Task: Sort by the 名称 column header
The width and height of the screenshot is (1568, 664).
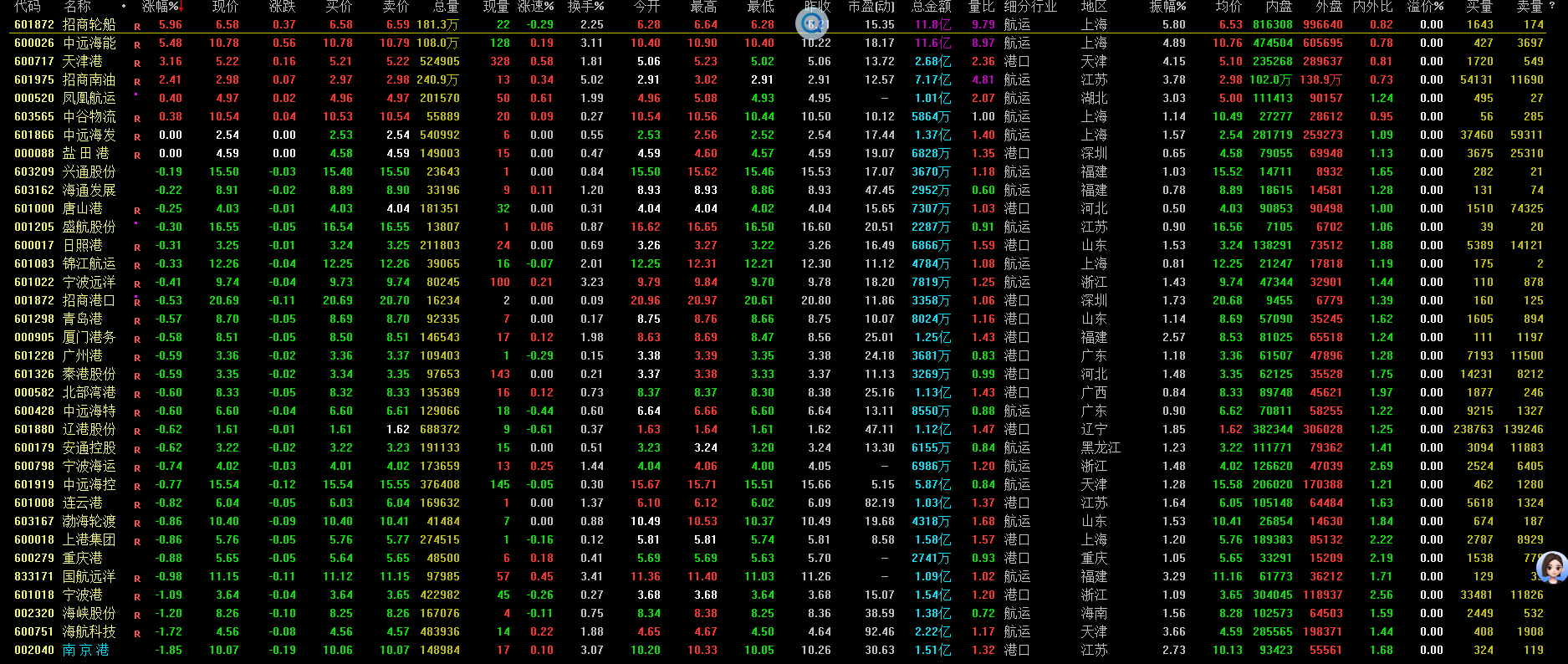Action: click(77, 7)
